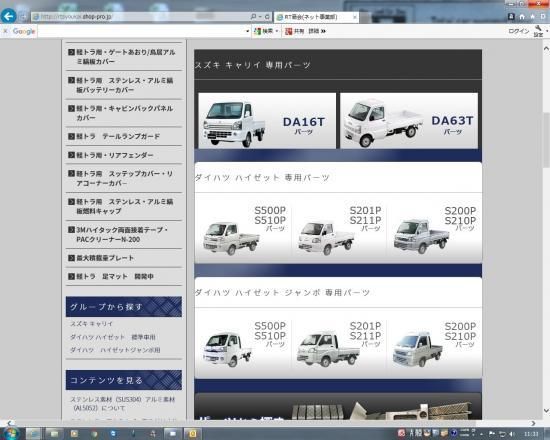Viewport: 550px width, 440px height.
Task: Open the yellow-icon app in the taskbar
Action: [192, 434]
